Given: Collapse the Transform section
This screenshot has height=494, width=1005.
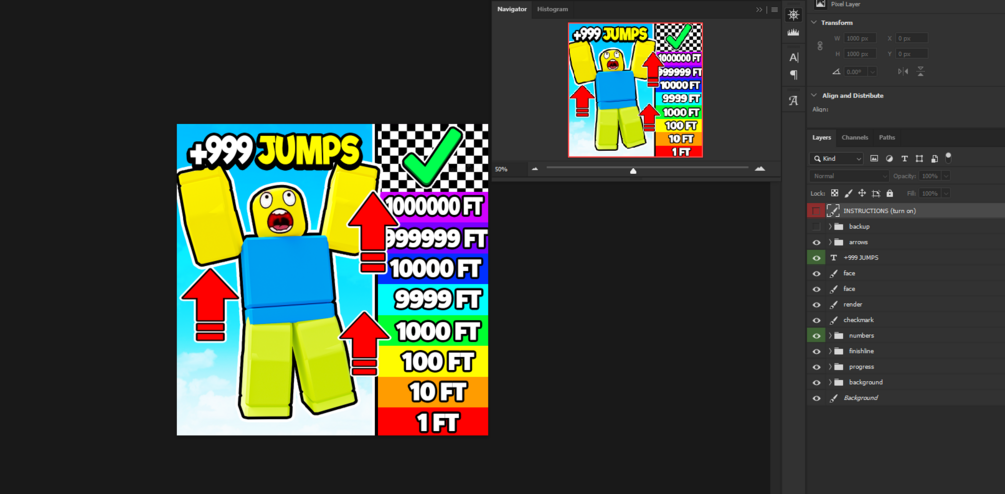Looking at the screenshot, I should 814,22.
